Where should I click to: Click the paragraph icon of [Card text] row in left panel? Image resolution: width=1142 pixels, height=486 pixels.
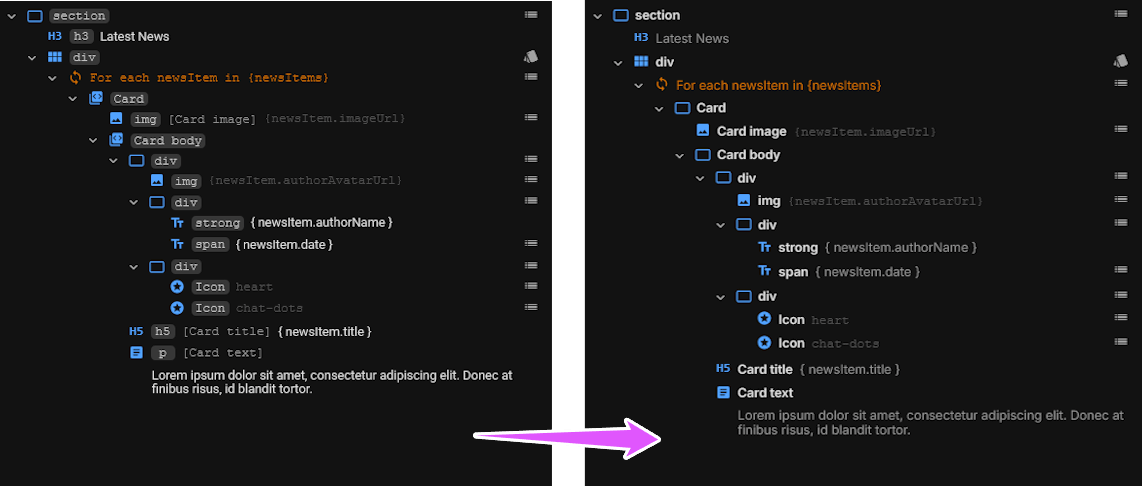pyautogui.click(x=136, y=353)
